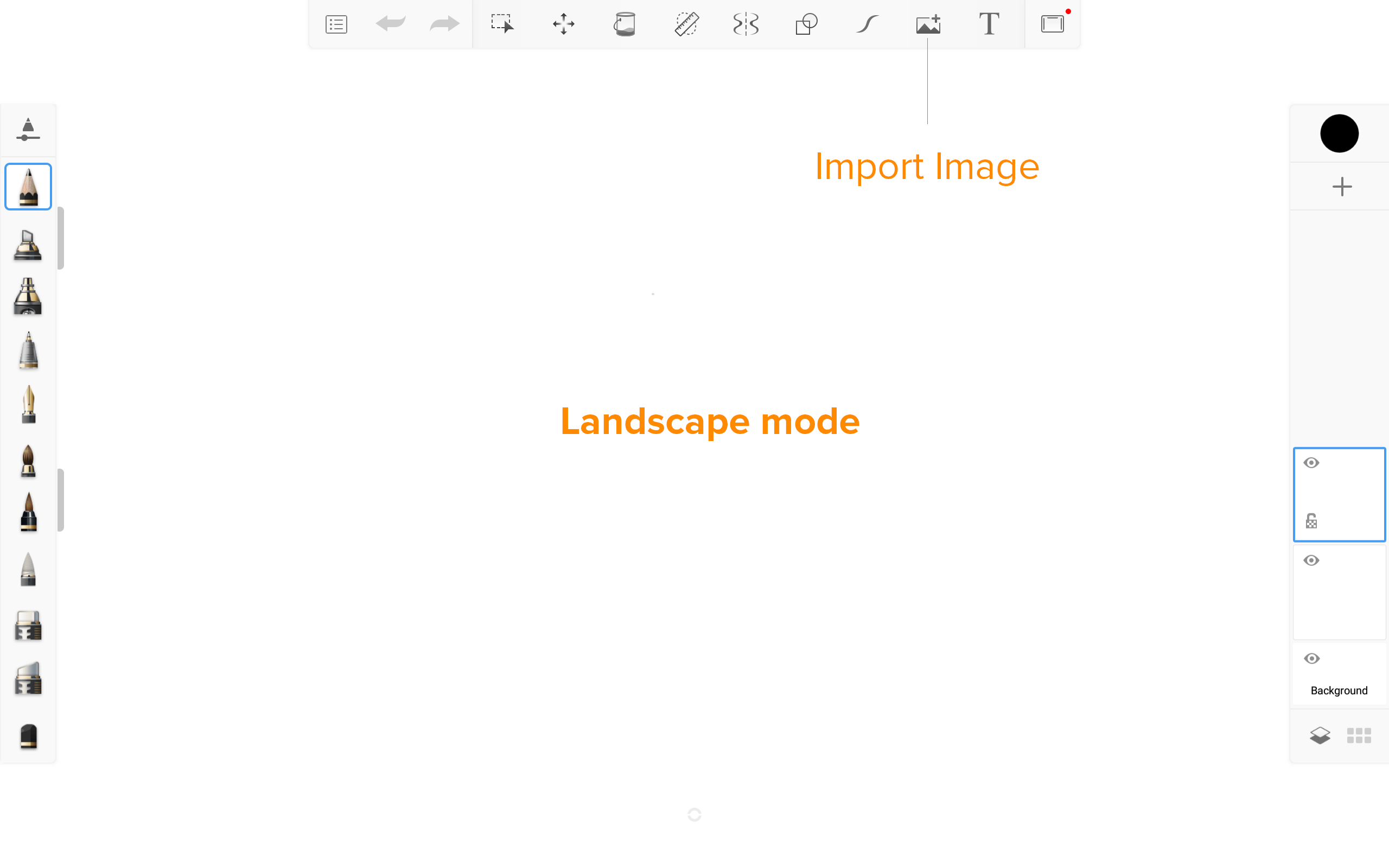The width and height of the screenshot is (1389, 868).
Task: Add a new layer with plus button
Action: point(1341,187)
